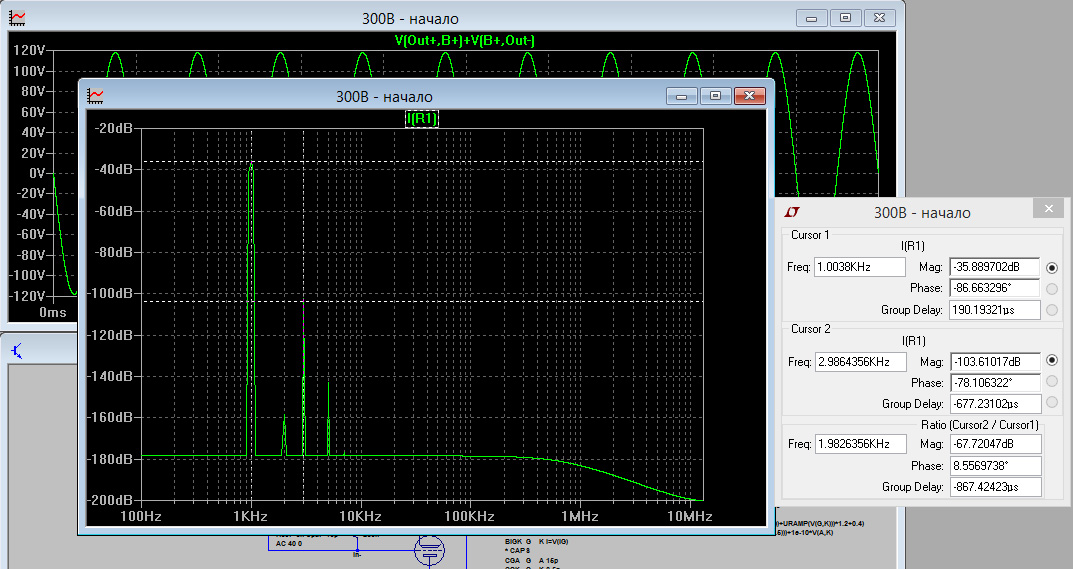Select Cursor 2 Phase radio button
The width and height of the screenshot is (1073, 569).
(x=1052, y=382)
